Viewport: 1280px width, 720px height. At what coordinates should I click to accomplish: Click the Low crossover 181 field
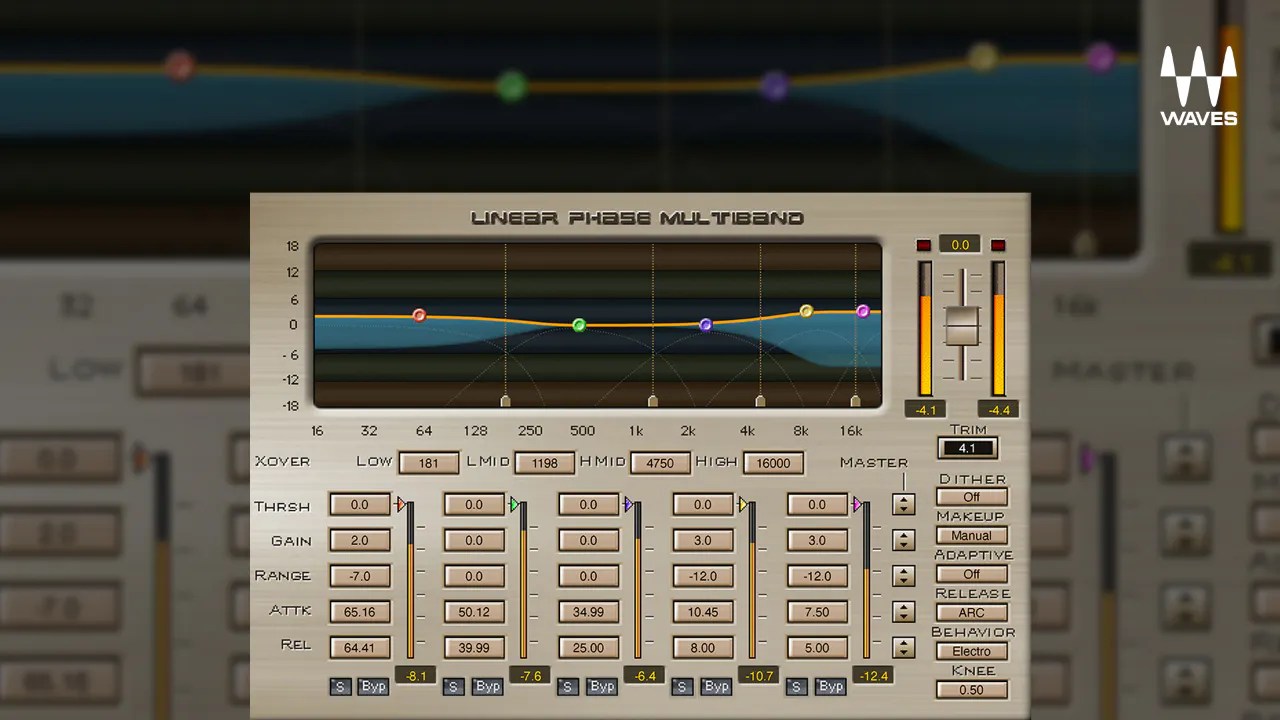429,463
